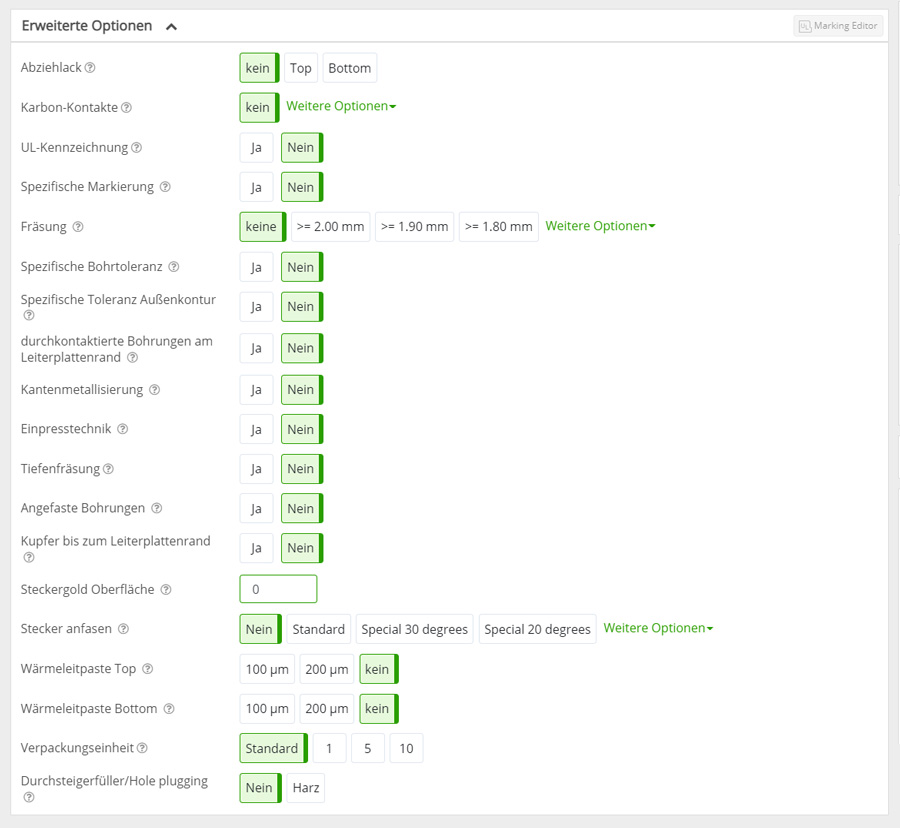
Task: Show help for Kantenmetallisierung
Action: point(154,390)
